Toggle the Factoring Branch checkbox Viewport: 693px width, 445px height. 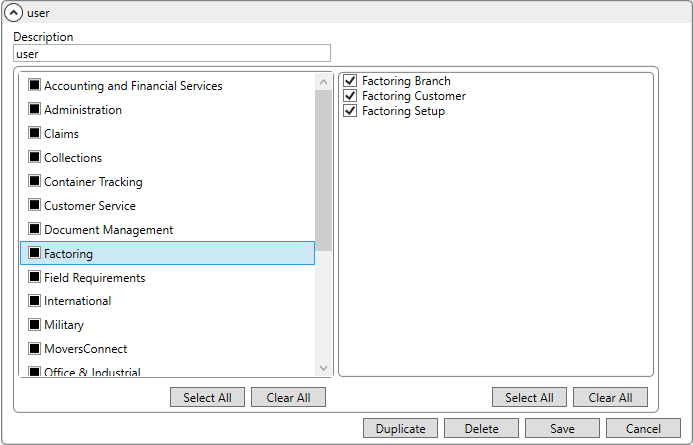pos(350,81)
